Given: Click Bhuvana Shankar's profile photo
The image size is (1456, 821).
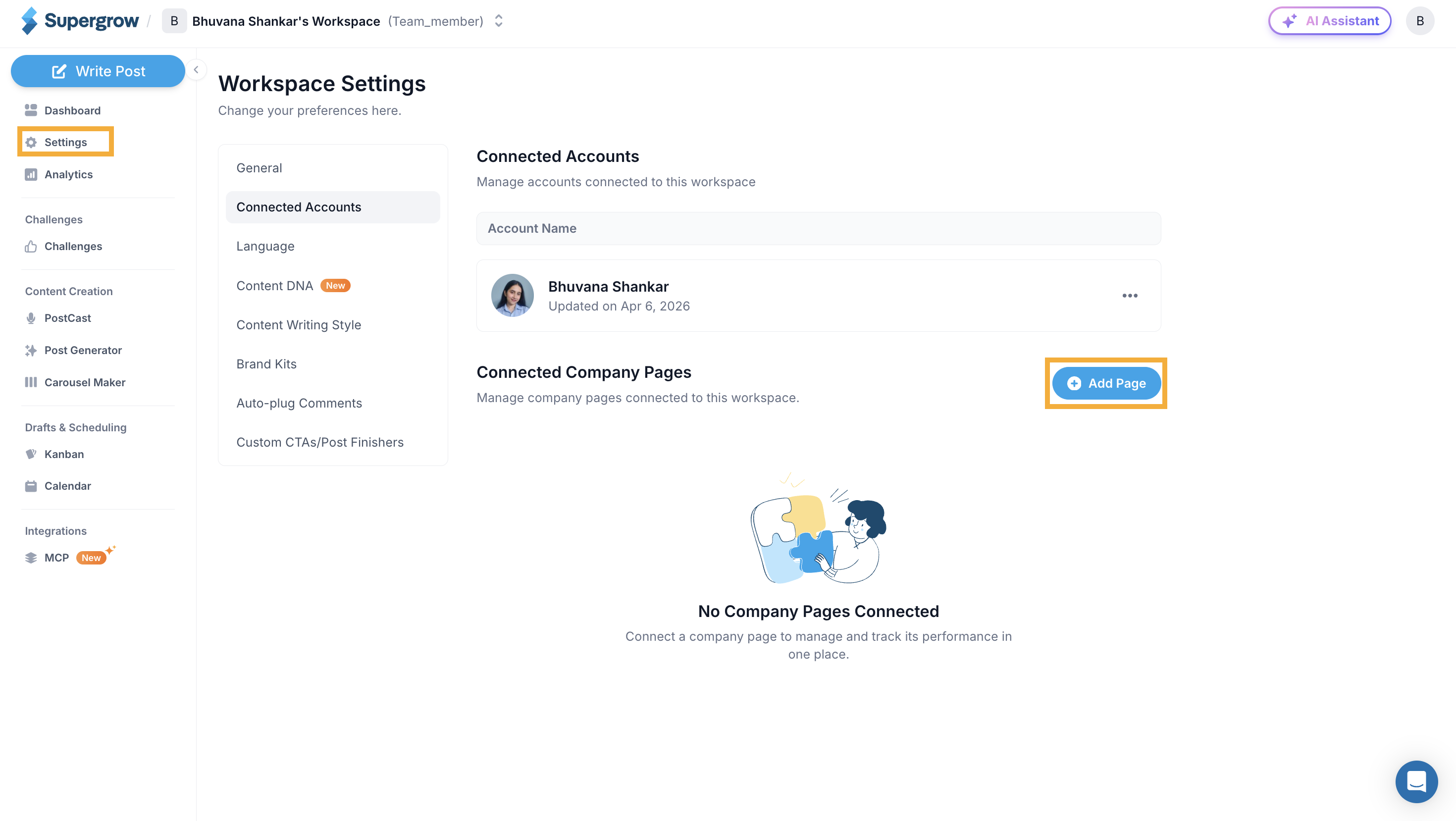Looking at the screenshot, I should (x=512, y=296).
